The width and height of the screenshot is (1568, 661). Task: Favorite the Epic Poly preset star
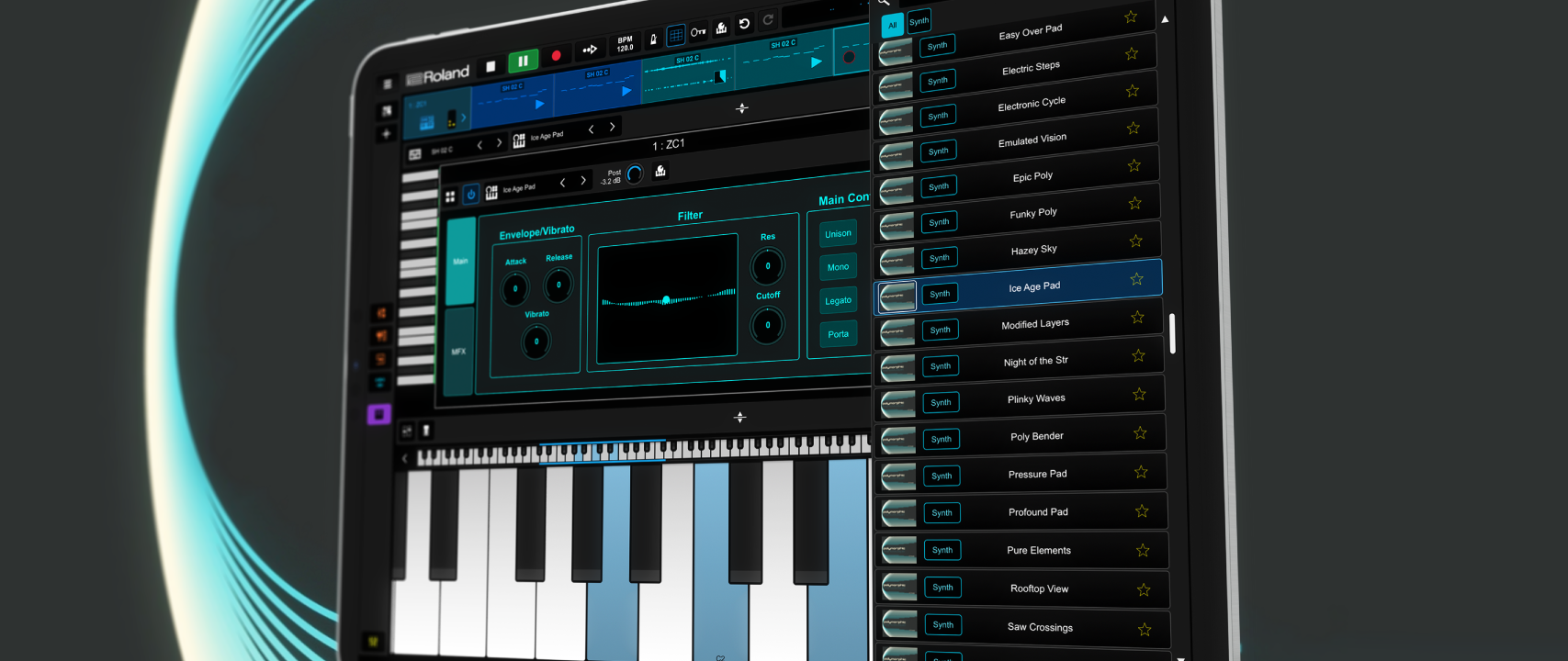tap(1134, 165)
